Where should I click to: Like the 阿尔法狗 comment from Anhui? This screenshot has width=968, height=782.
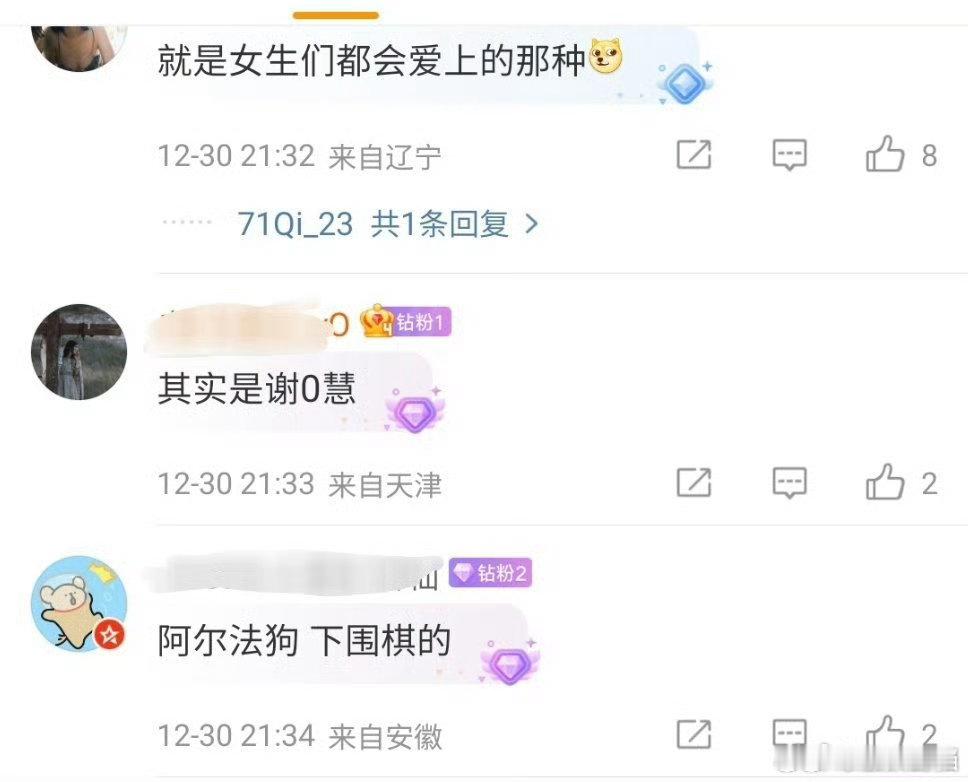coord(887,734)
